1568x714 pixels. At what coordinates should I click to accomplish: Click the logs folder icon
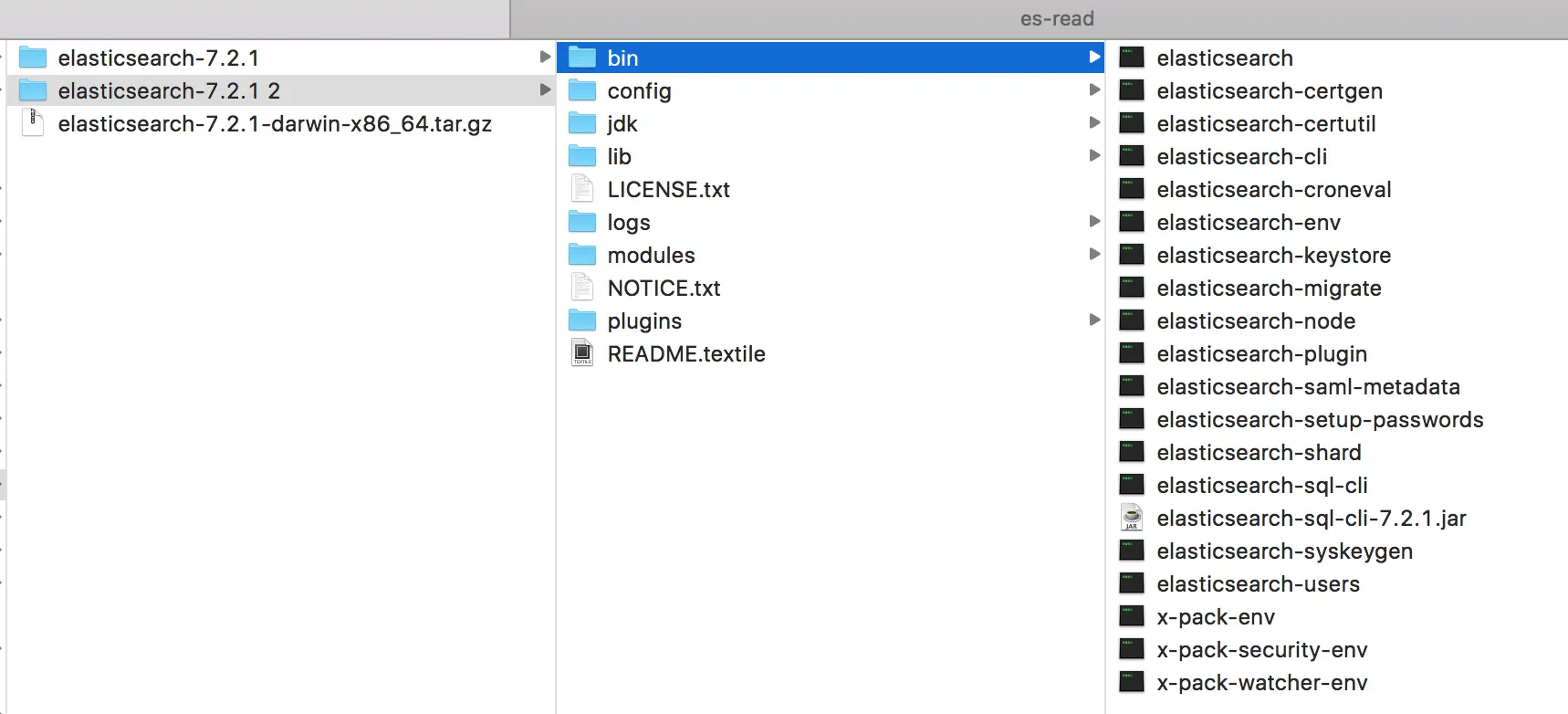tap(582, 222)
